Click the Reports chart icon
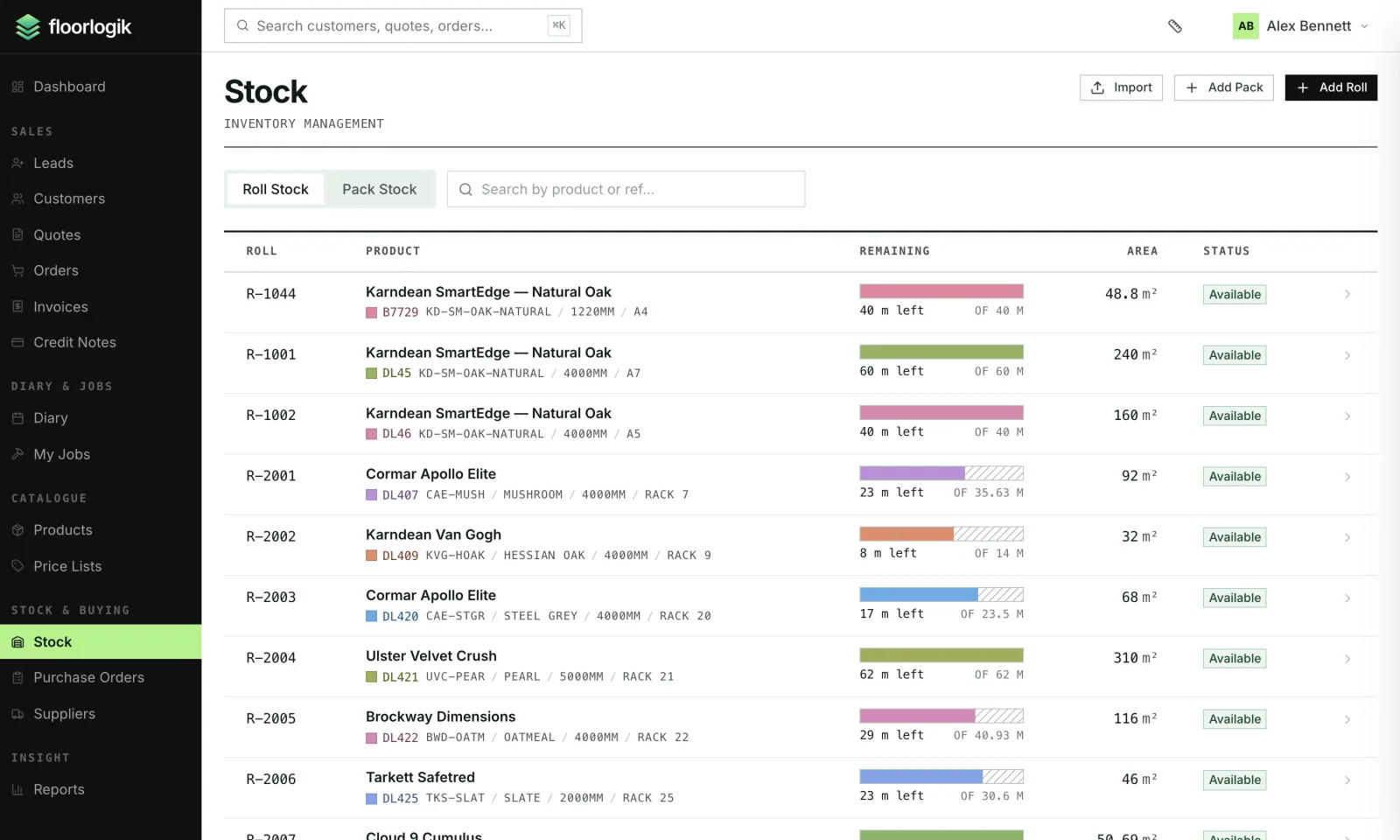The height and width of the screenshot is (840, 1400). click(17, 789)
